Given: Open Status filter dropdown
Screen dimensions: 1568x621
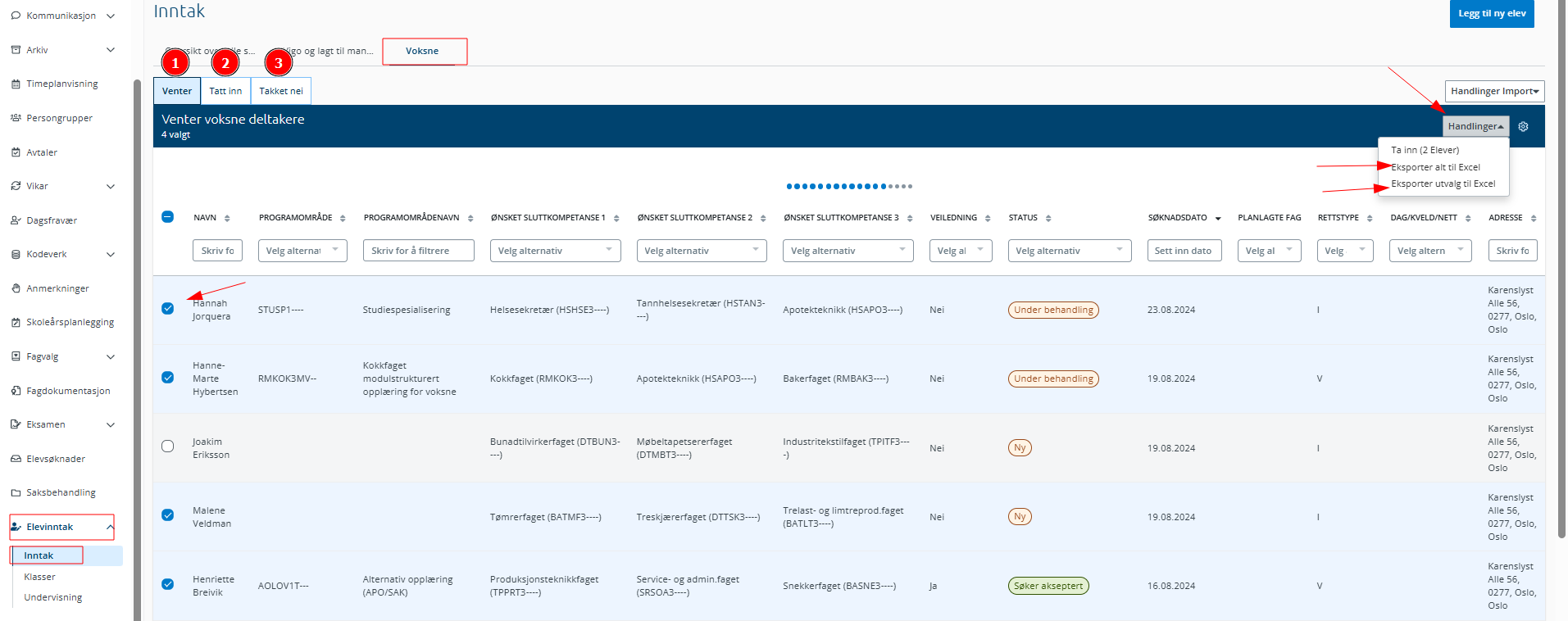Looking at the screenshot, I should [x=1070, y=251].
